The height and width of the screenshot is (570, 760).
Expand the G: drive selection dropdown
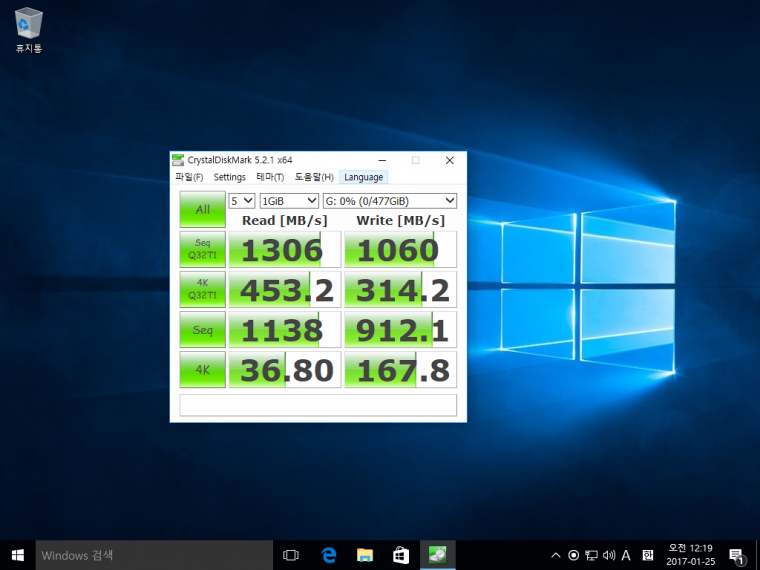390,201
